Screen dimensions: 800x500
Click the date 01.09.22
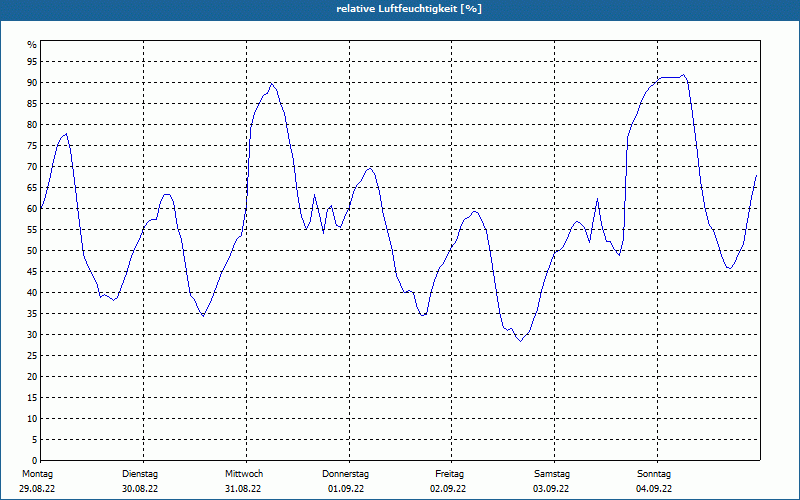[346, 489]
